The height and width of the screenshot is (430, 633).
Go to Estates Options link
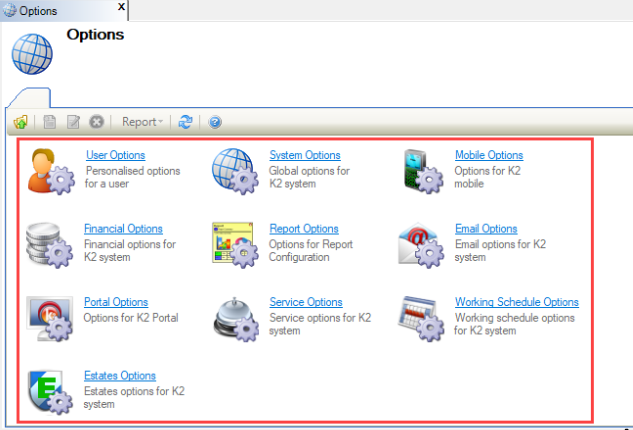coord(120,376)
